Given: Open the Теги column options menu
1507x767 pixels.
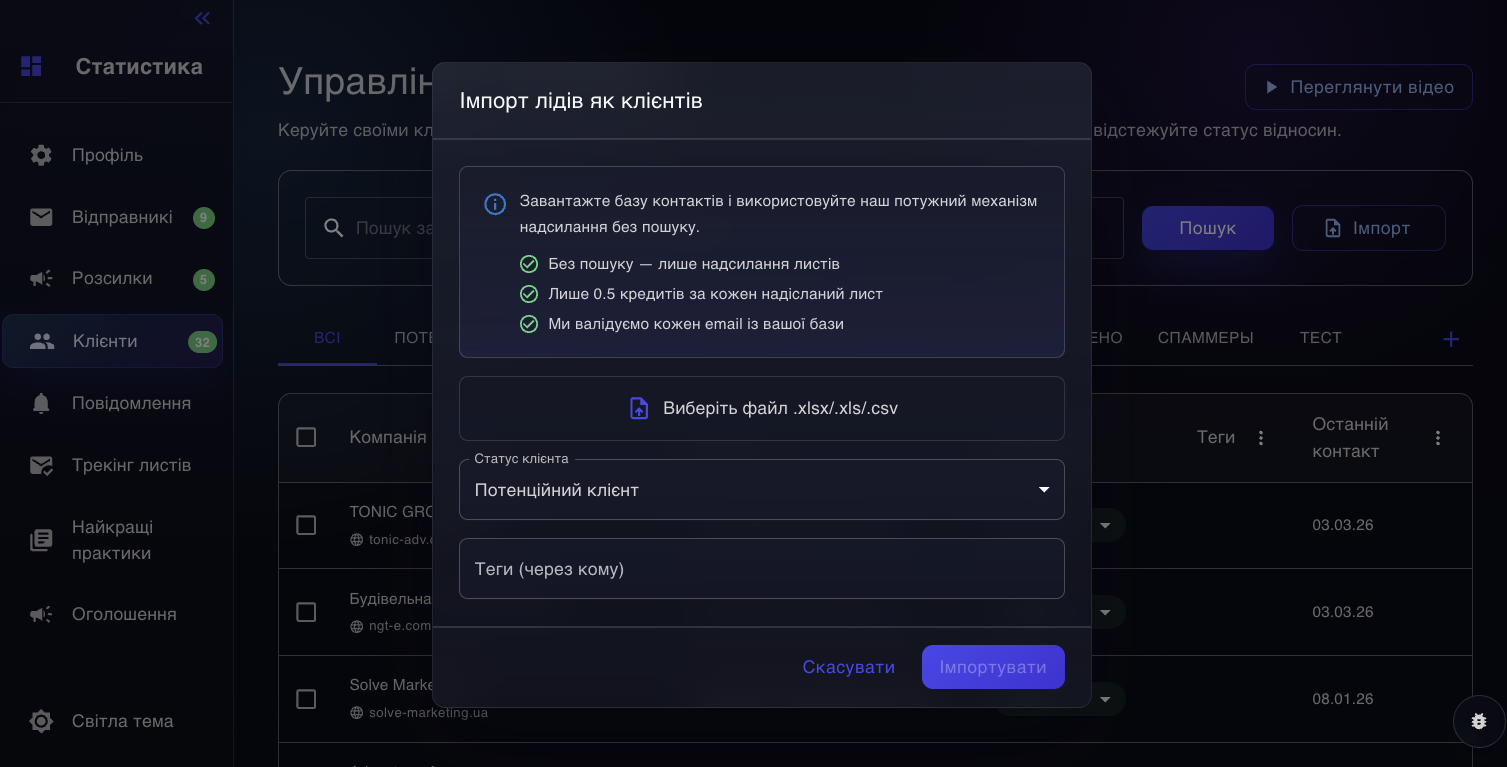Looking at the screenshot, I should [1261, 438].
